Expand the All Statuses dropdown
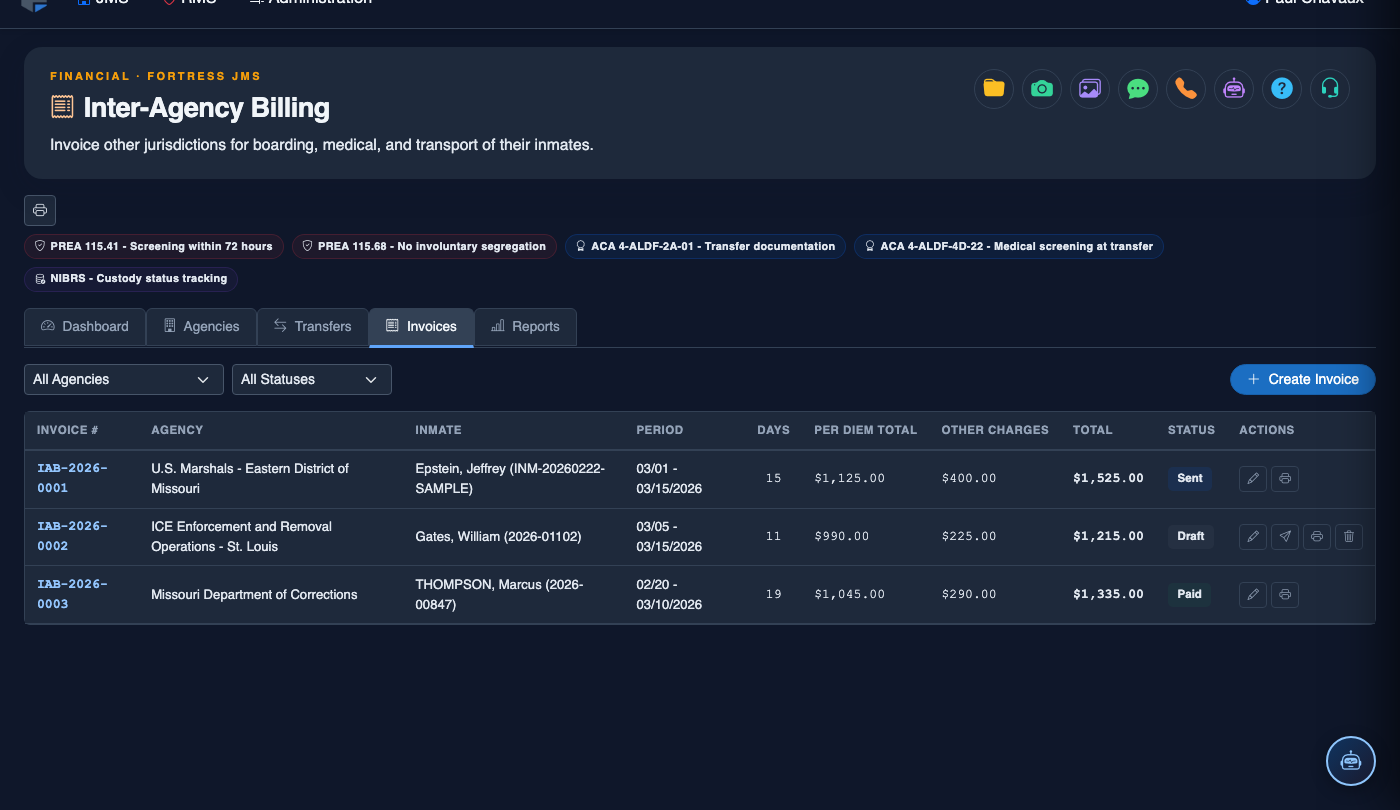This screenshot has height=810, width=1400. click(312, 380)
